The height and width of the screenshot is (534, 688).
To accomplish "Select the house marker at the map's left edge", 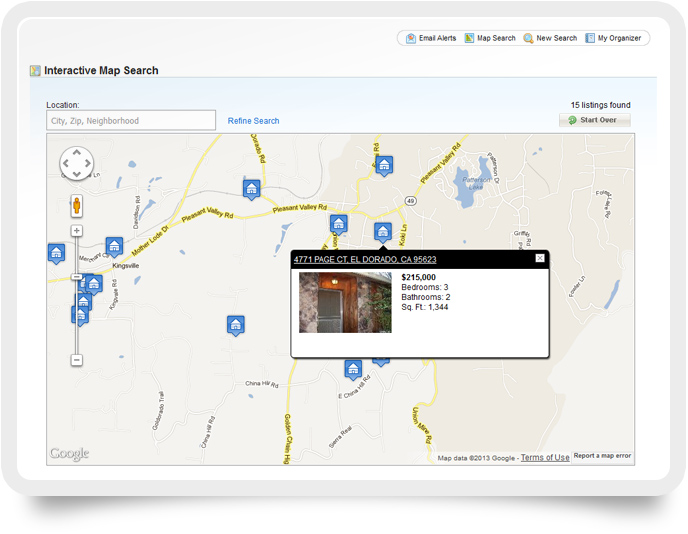I will [56, 254].
